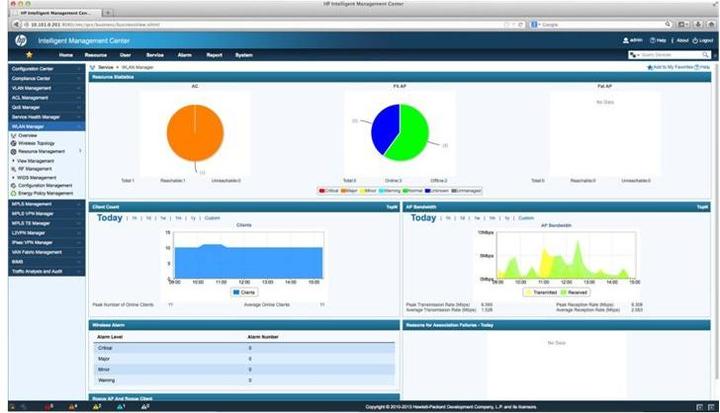Open the Report menu

(x=214, y=55)
